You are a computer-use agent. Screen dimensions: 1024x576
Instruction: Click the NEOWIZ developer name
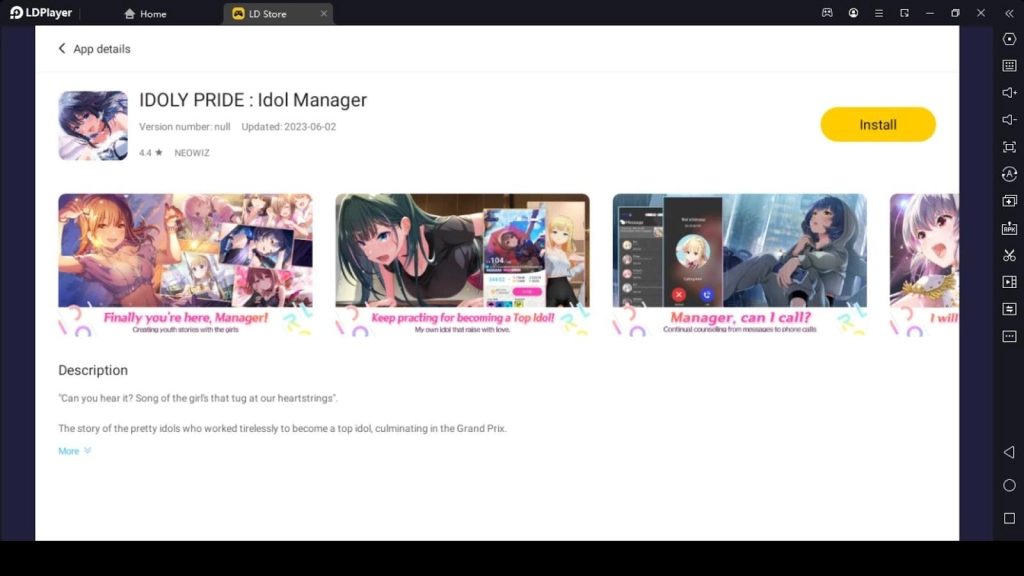point(192,153)
